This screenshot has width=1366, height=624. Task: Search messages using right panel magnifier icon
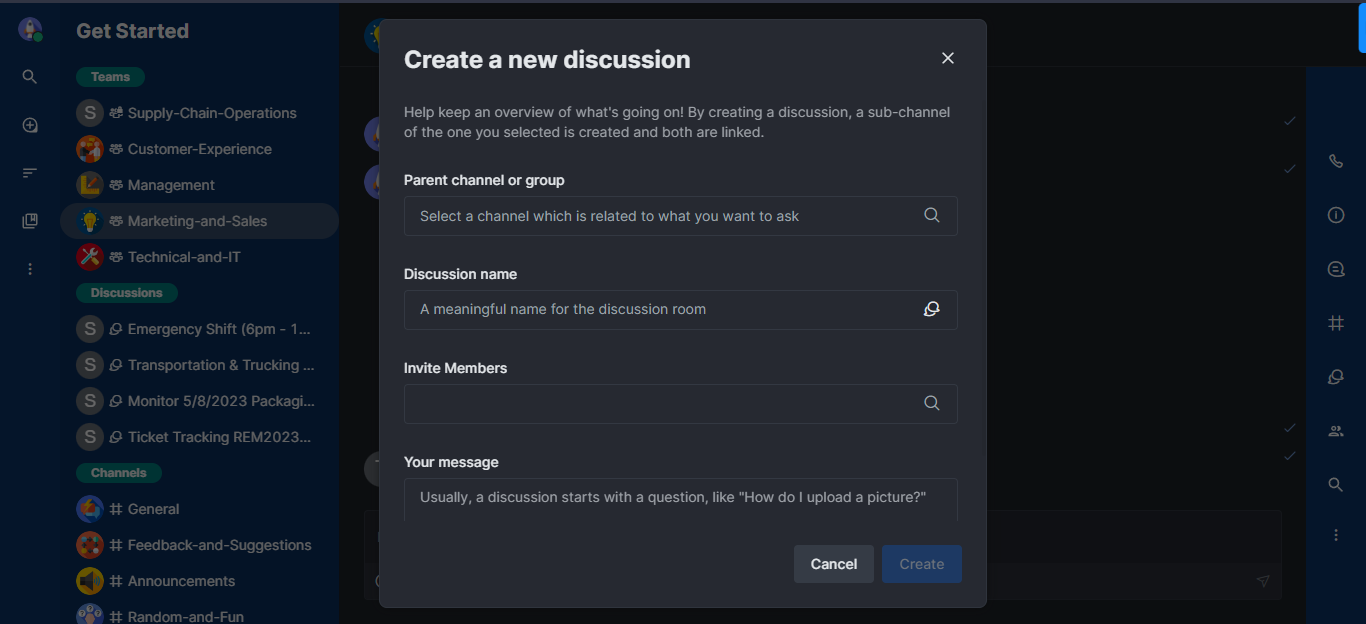(1335, 485)
